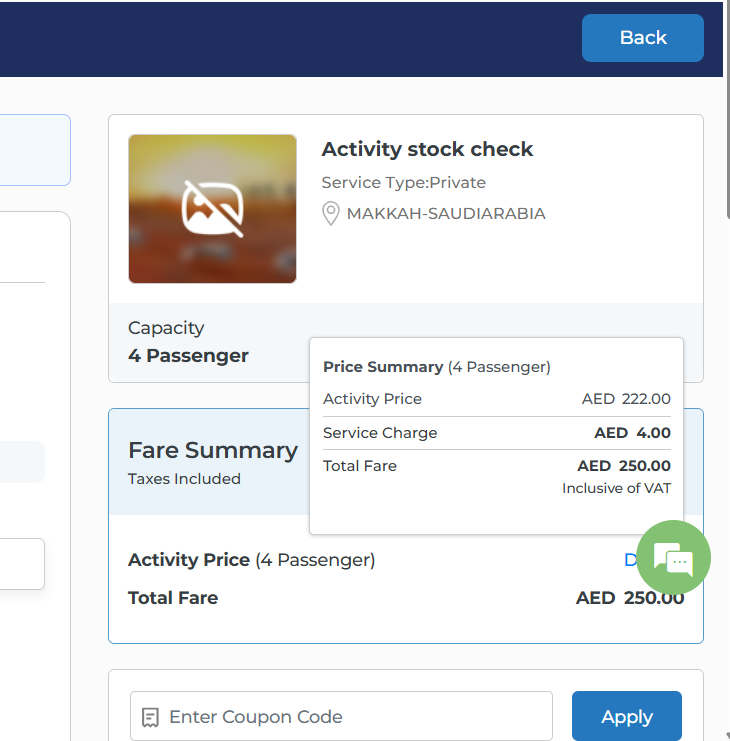Click the vertical scrollbar thumb

pyautogui.click(x=725, y=150)
